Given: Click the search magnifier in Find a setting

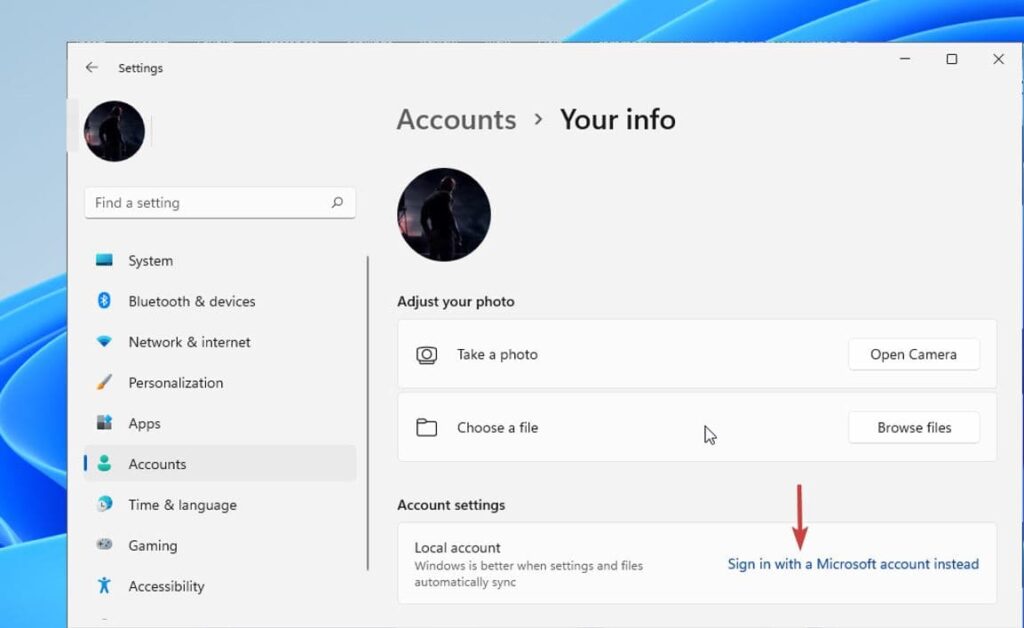Looking at the screenshot, I should (340, 202).
